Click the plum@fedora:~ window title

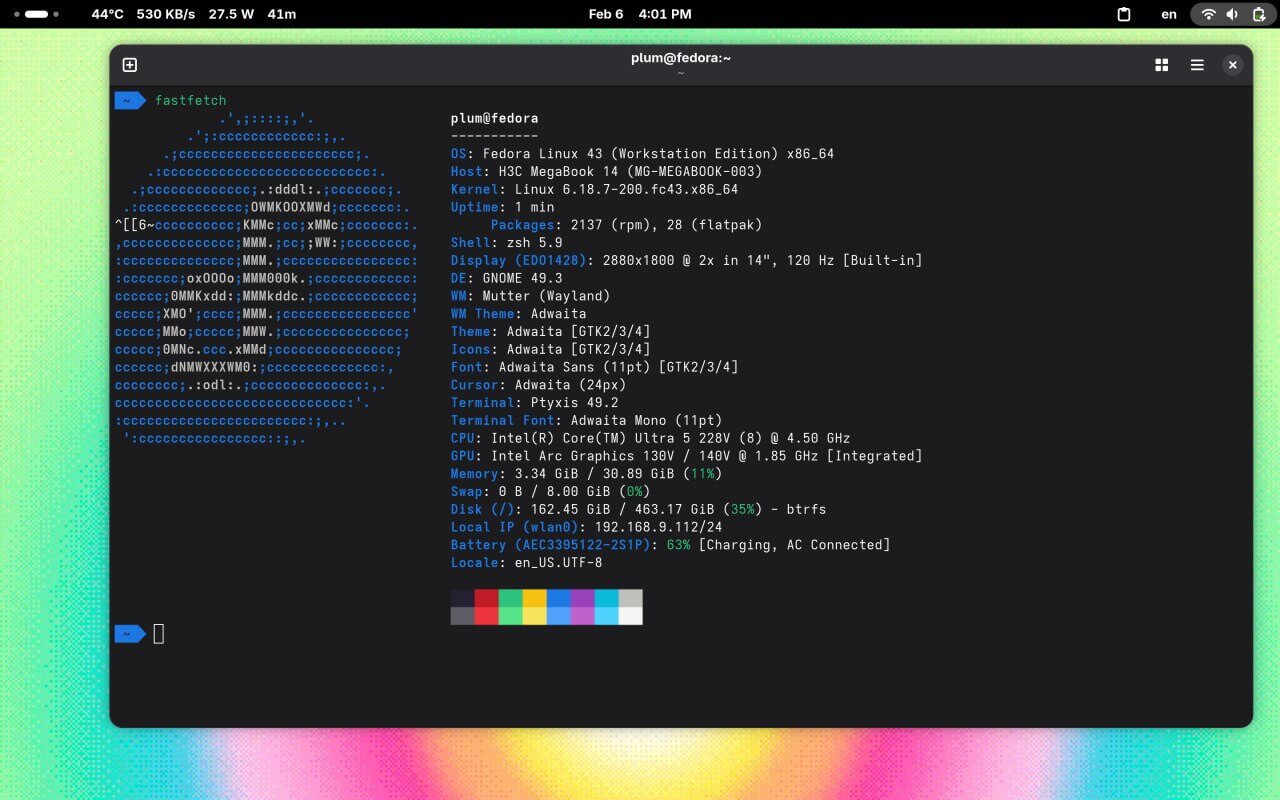tap(680, 58)
